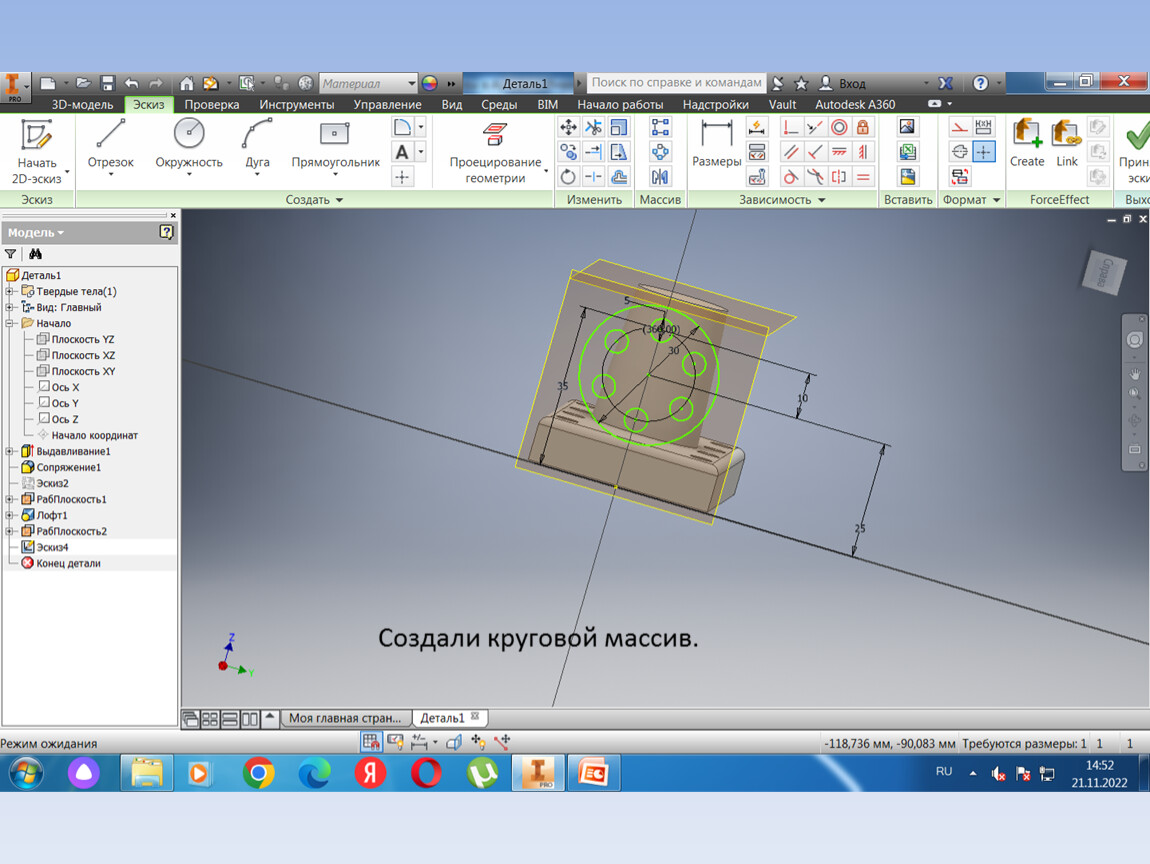Image resolution: width=1150 pixels, height=864 pixels.
Task: Open the Управление tab
Action: click(387, 104)
